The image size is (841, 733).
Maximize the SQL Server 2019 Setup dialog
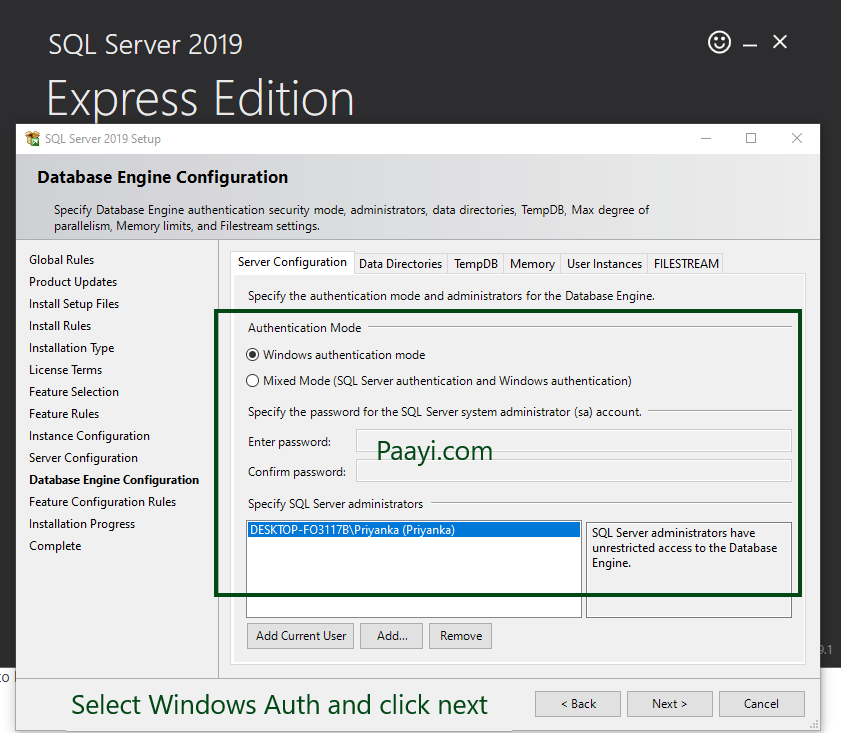(x=751, y=139)
